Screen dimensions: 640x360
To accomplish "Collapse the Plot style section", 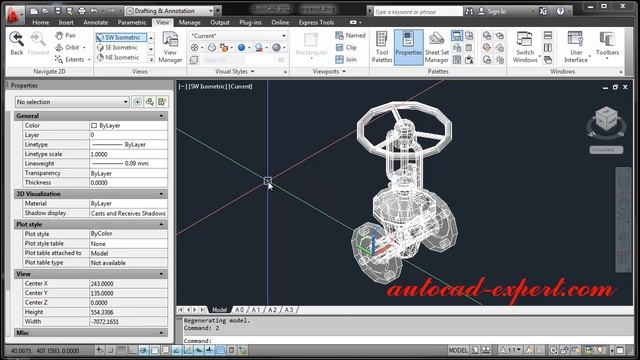I will [161, 224].
